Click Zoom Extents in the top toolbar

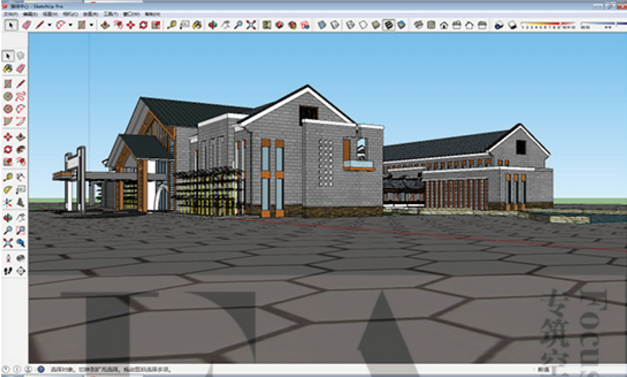point(251,25)
